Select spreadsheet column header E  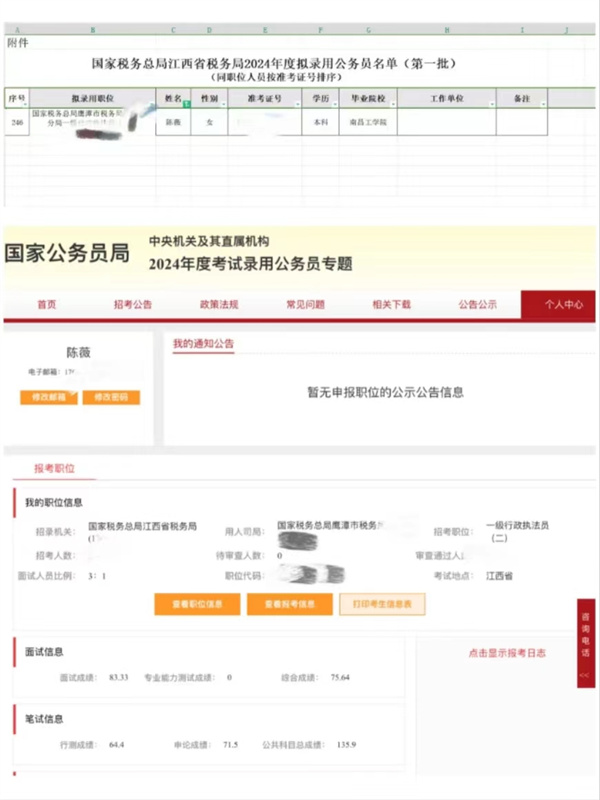point(265,30)
